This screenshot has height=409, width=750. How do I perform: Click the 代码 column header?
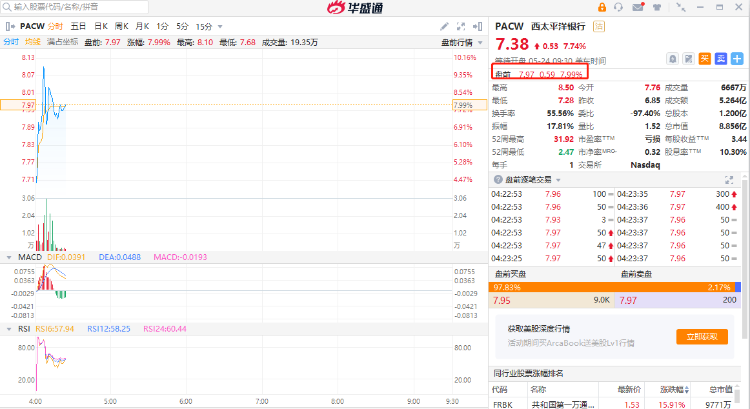point(499,390)
